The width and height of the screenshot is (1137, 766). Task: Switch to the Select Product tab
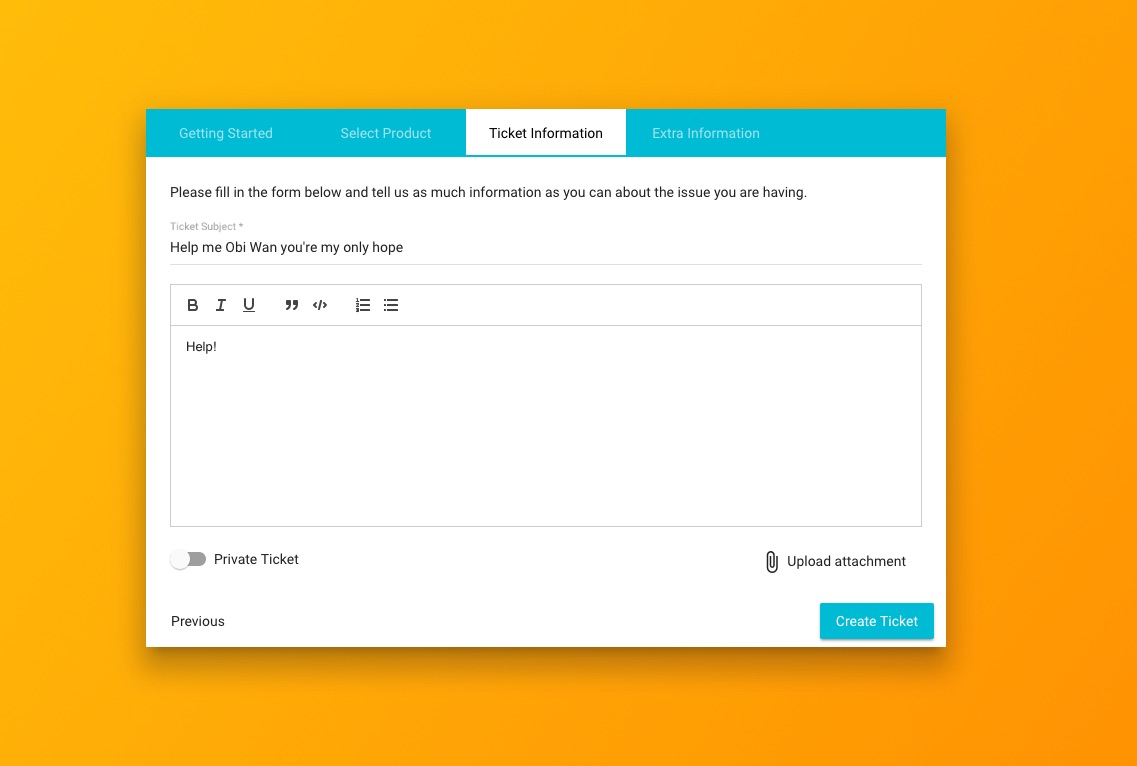click(386, 133)
